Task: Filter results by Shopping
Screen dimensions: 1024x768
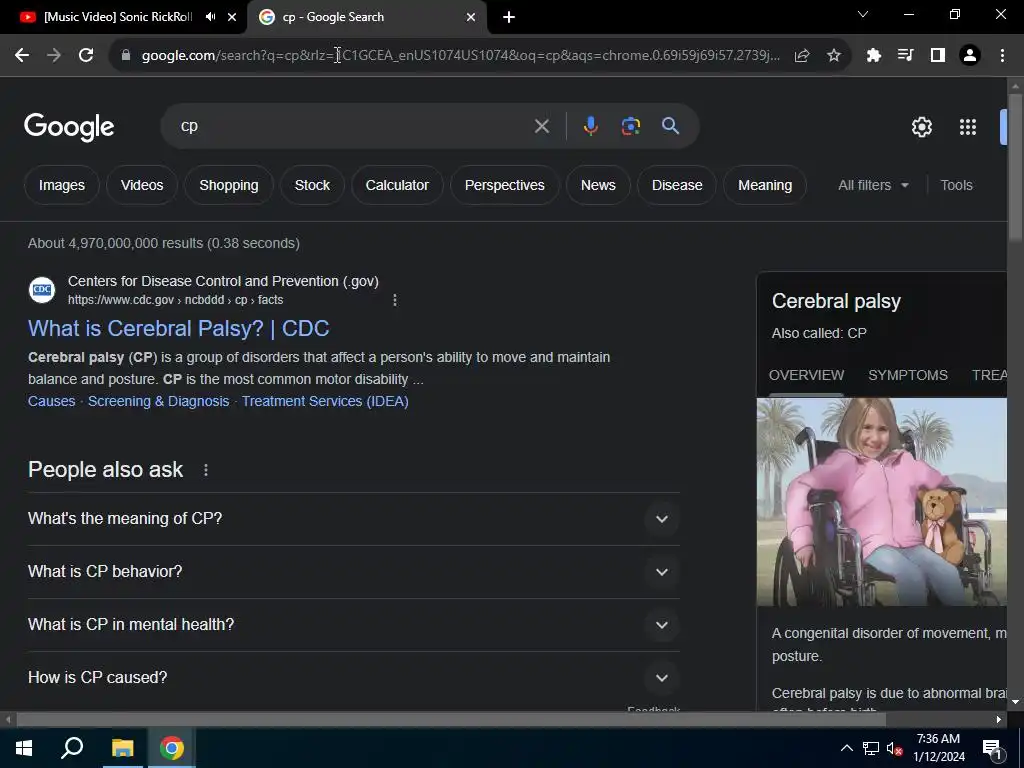Action: 229,185
